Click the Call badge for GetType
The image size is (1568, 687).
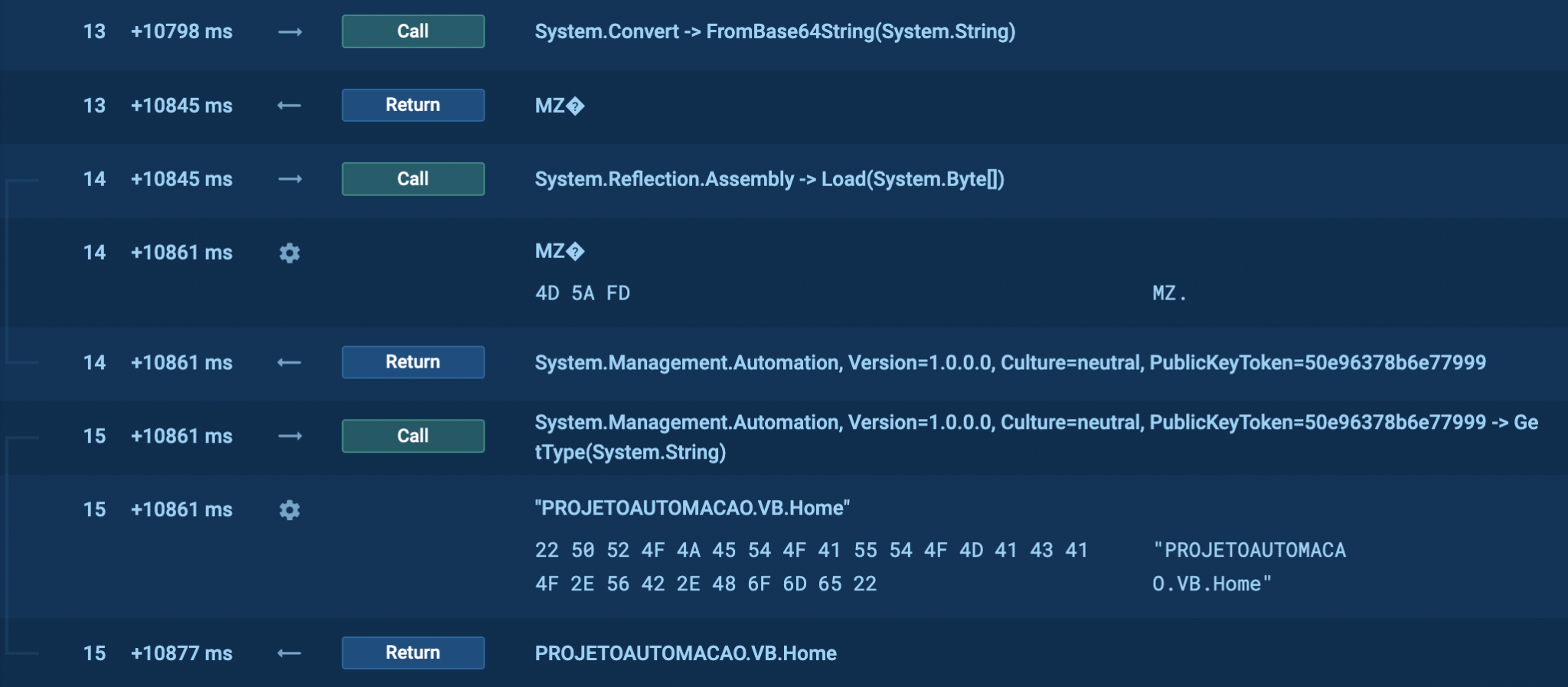[x=413, y=436]
